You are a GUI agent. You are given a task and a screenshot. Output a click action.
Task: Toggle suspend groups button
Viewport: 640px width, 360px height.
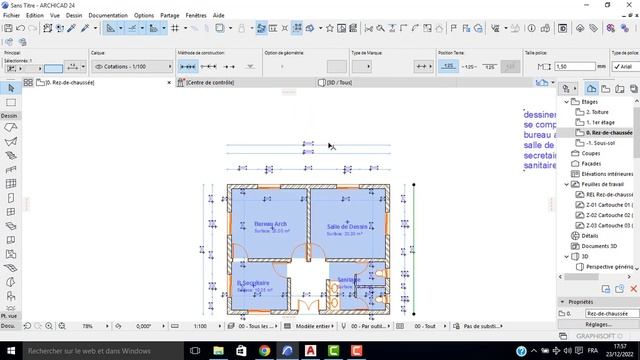point(297,28)
